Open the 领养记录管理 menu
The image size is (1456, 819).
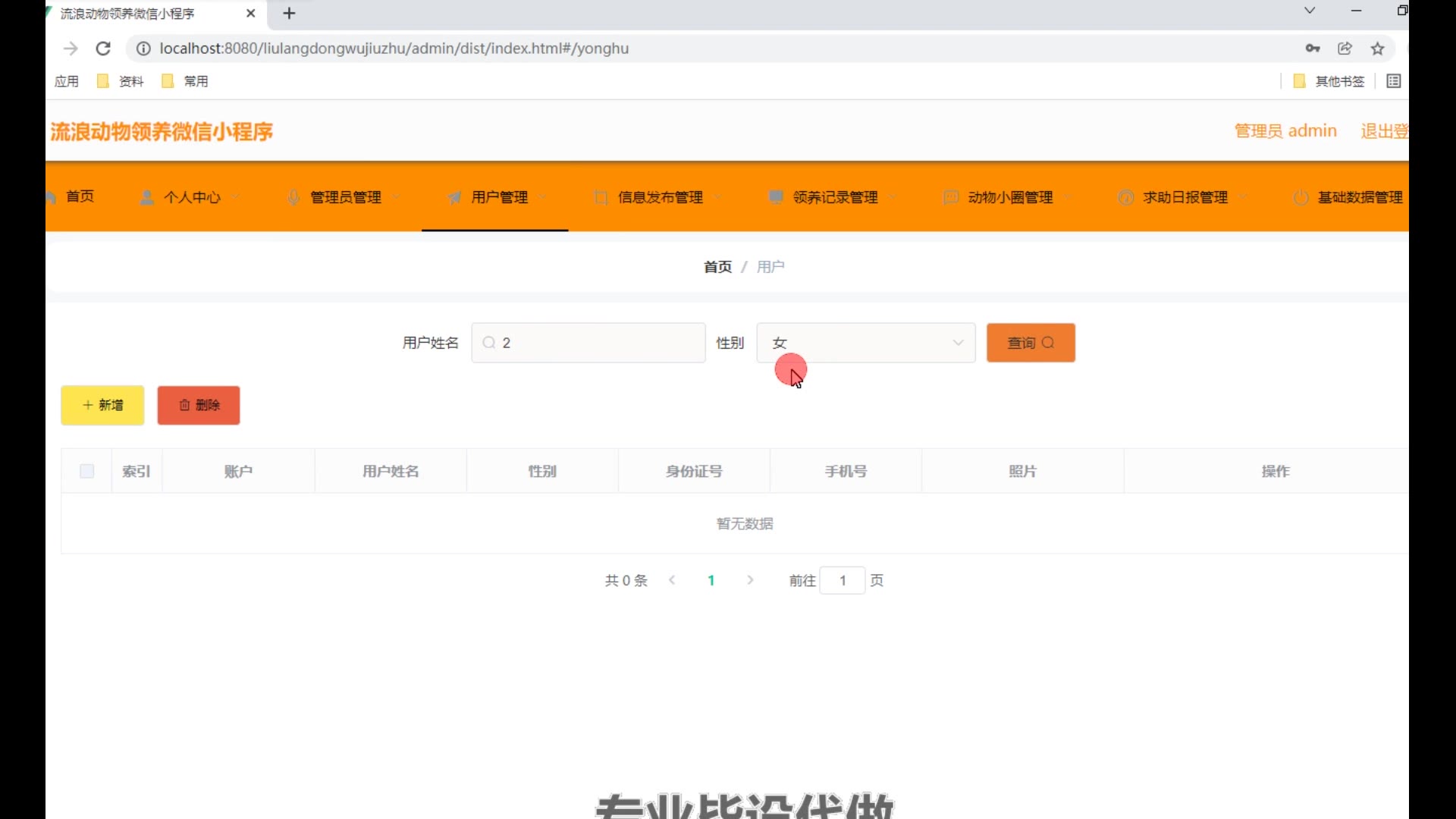[834, 197]
